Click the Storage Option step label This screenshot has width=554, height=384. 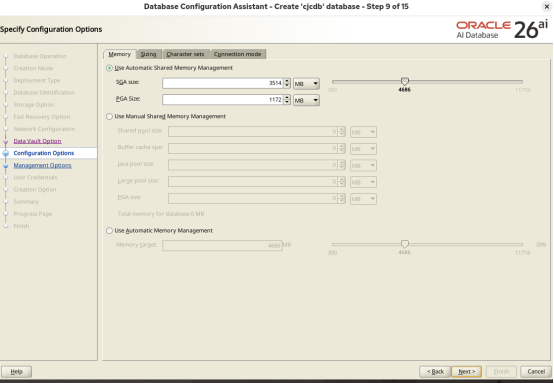point(34,105)
